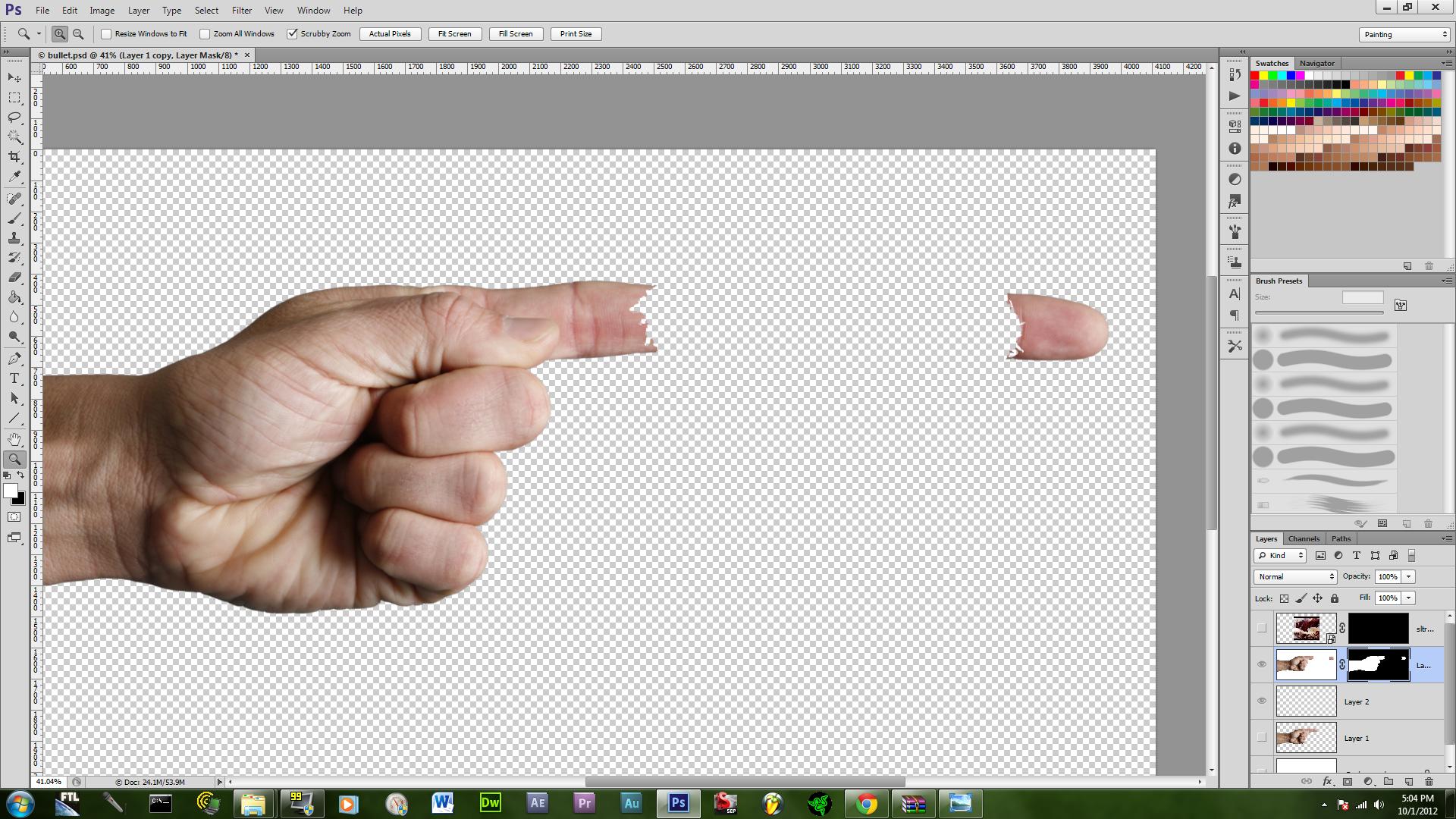Select the Lasso tool

click(14, 118)
